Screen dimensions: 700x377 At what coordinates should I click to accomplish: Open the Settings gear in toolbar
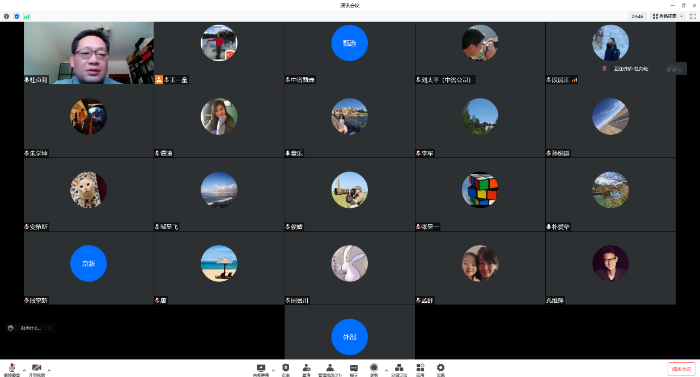click(x=441, y=369)
